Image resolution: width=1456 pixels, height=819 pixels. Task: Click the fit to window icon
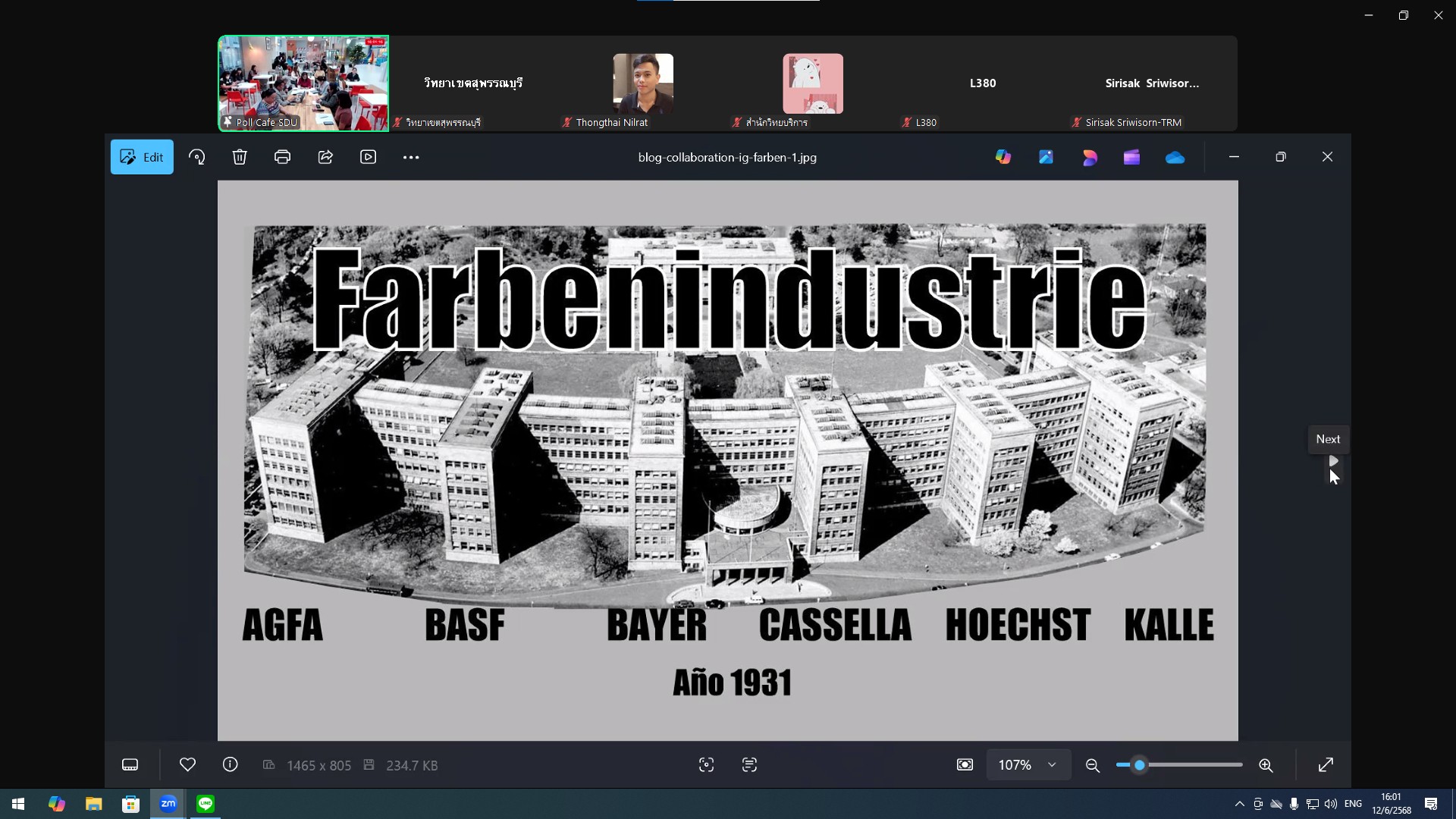pyautogui.click(x=965, y=765)
